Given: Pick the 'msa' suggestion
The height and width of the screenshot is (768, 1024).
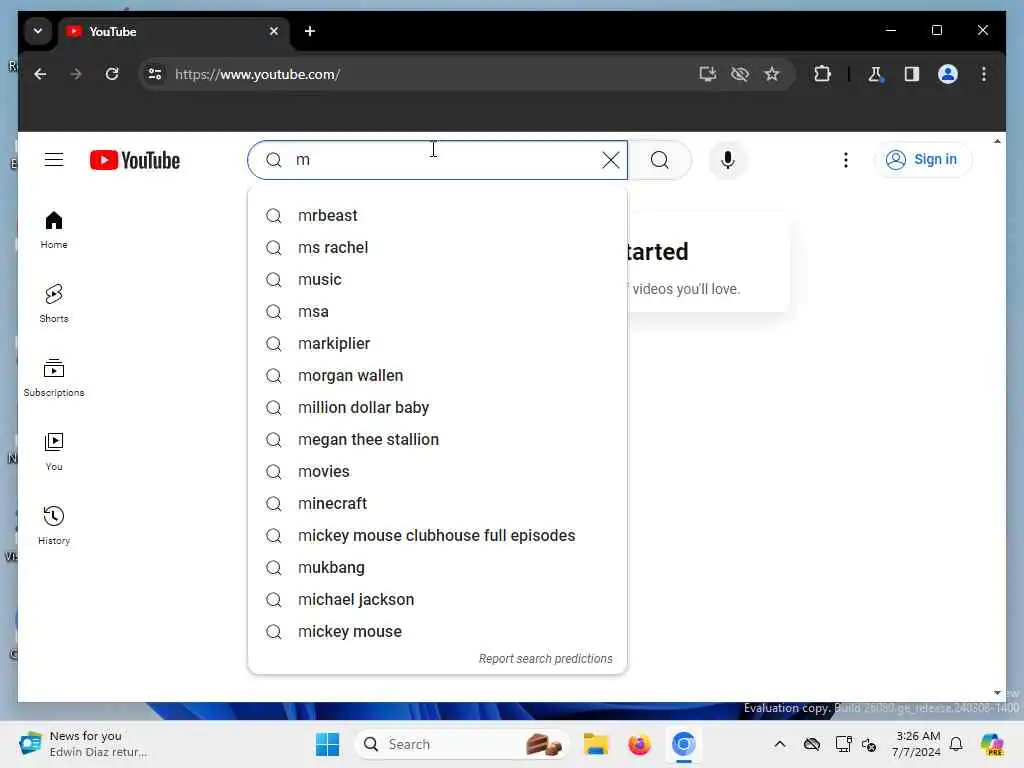Looking at the screenshot, I should click(438, 312).
